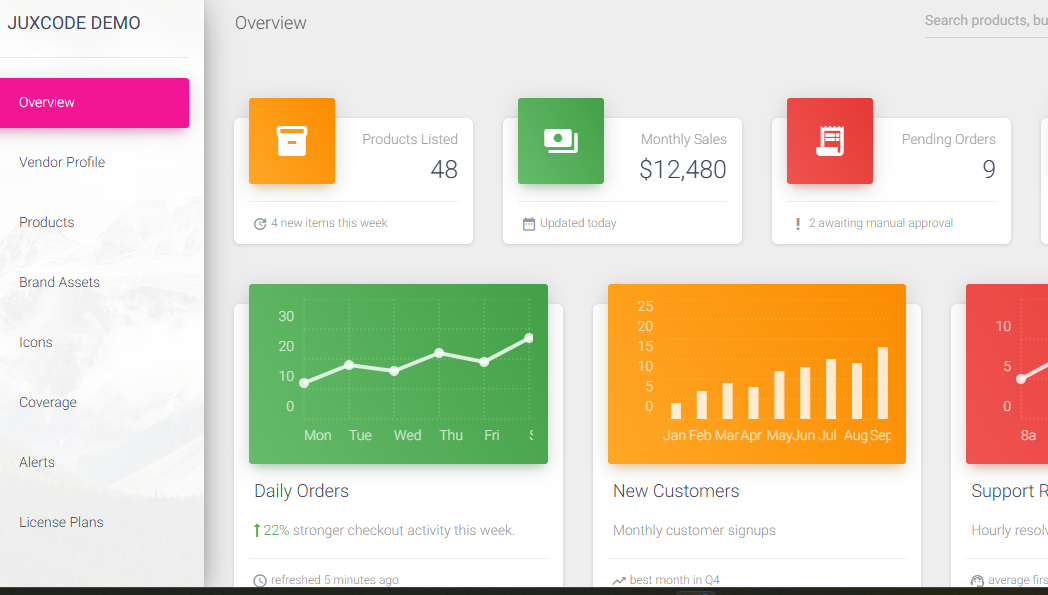Click the trending icon beside 'best month in Q4'
1048x595 pixels.
619,581
